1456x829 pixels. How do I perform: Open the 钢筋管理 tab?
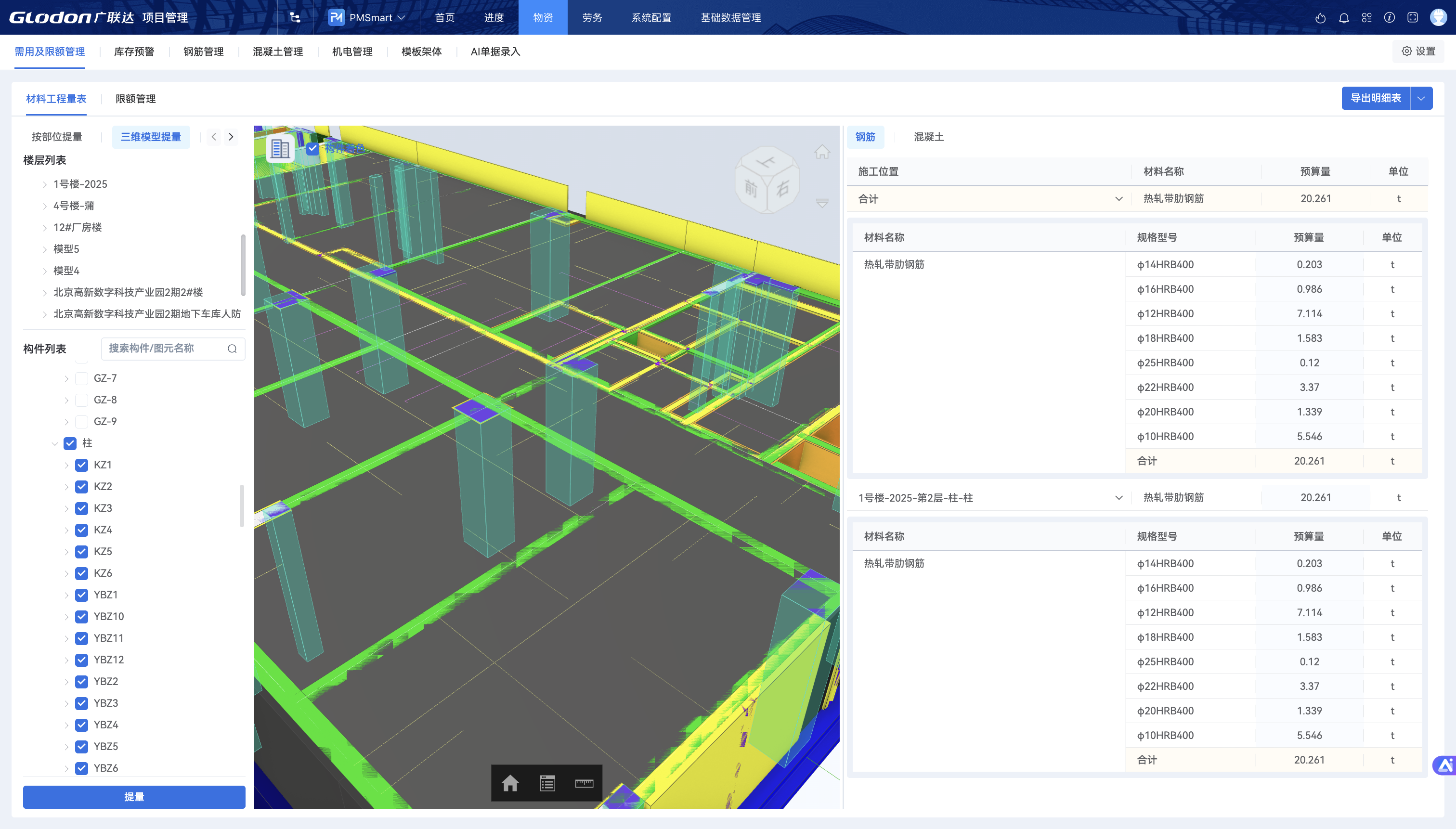click(203, 52)
